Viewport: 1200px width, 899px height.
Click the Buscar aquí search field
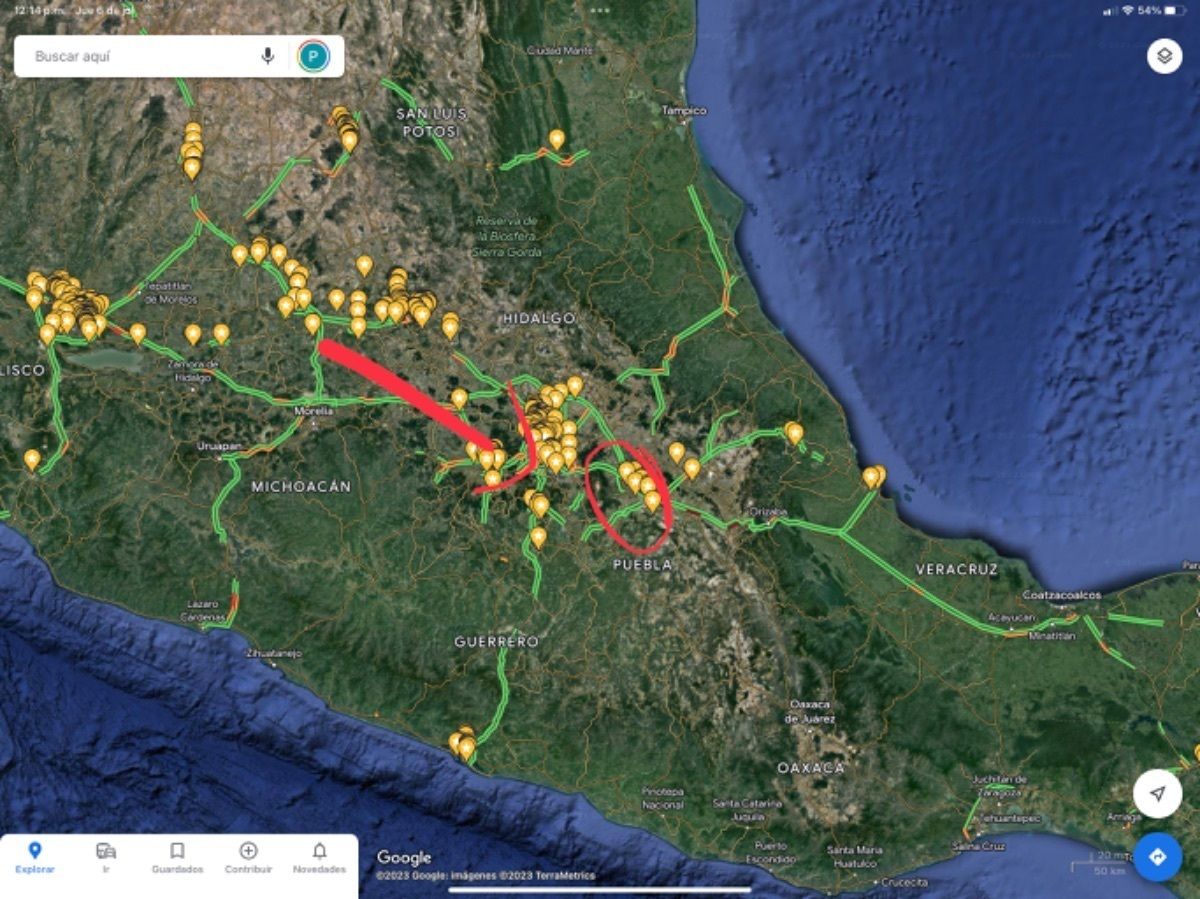140,56
